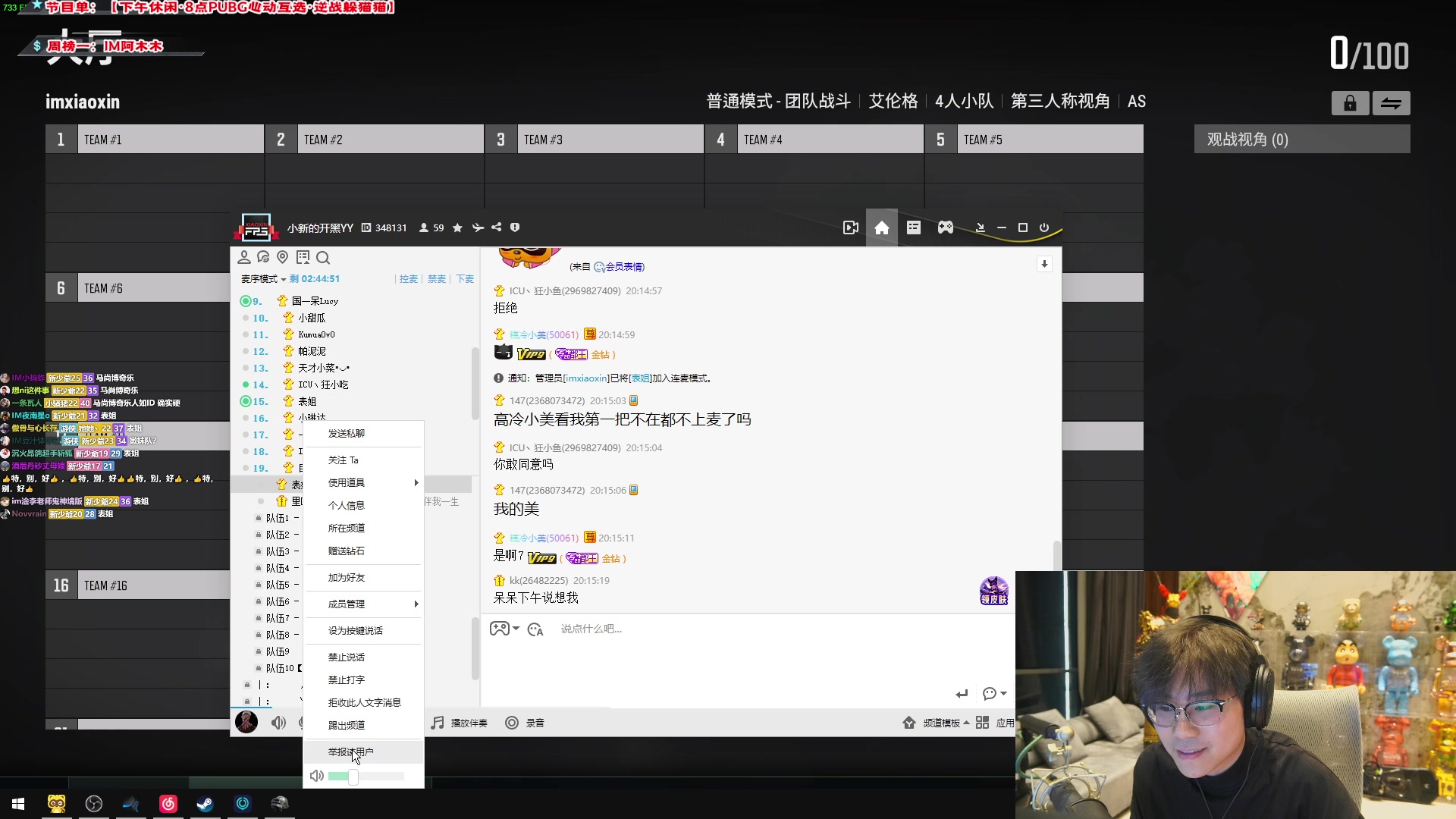Image resolution: width=1456 pixels, height=819 pixels.
Task: Click the imxiaoxin link in notification message
Action: 586,378
